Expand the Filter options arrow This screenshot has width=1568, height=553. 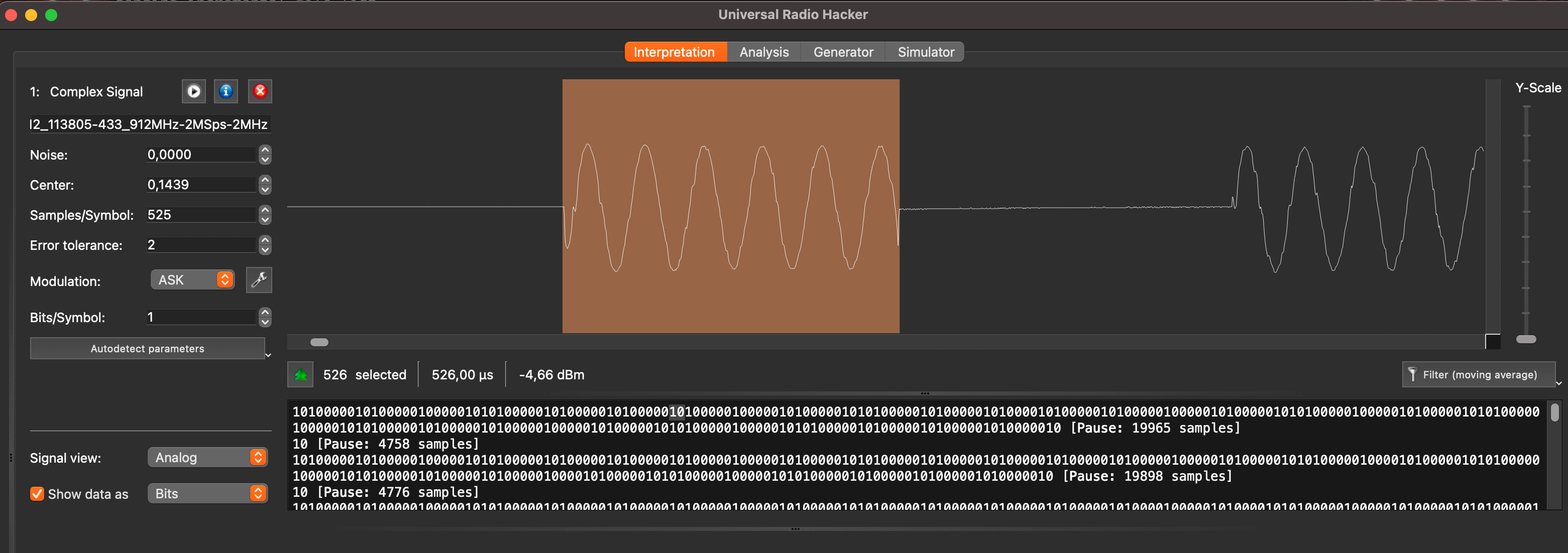click(1558, 384)
